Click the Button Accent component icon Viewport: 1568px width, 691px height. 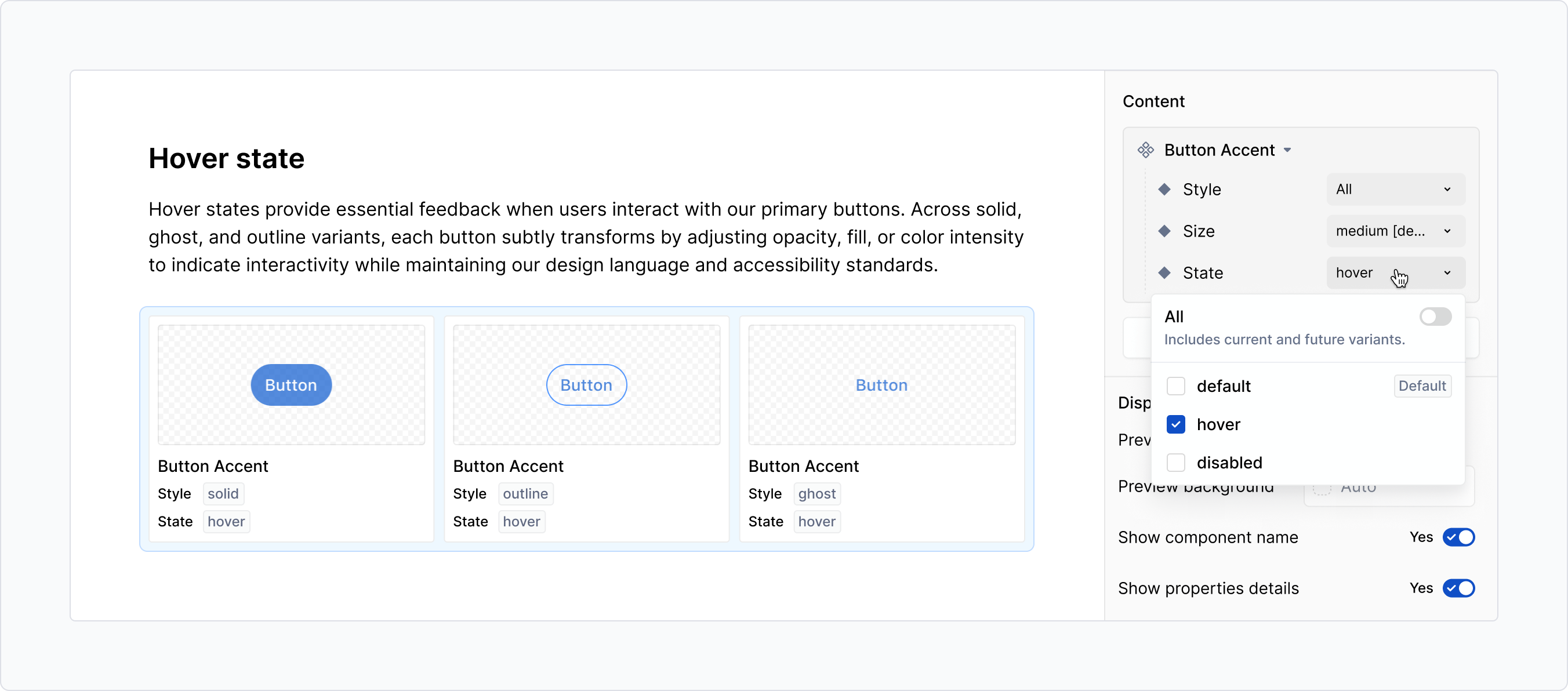pyautogui.click(x=1146, y=150)
